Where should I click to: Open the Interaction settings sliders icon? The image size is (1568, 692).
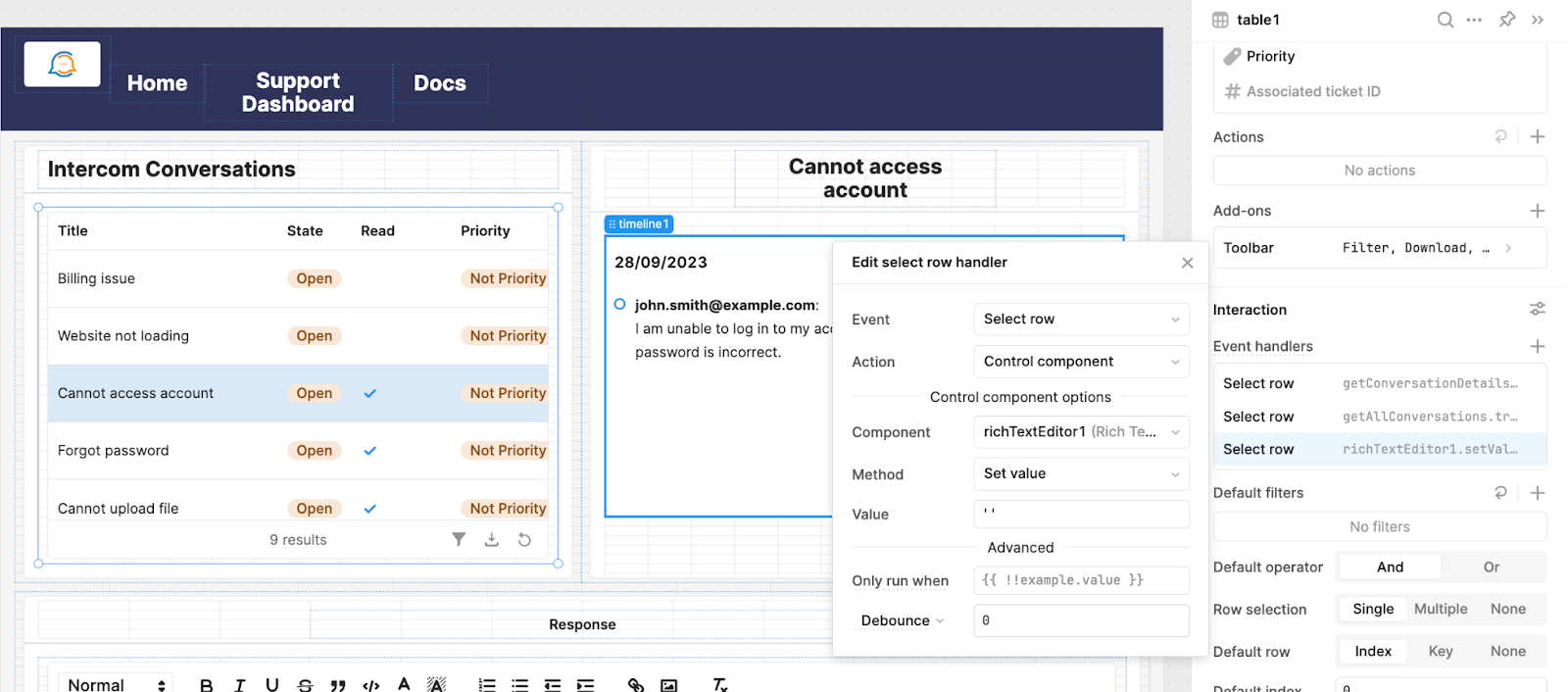pyautogui.click(x=1538, y=309)
